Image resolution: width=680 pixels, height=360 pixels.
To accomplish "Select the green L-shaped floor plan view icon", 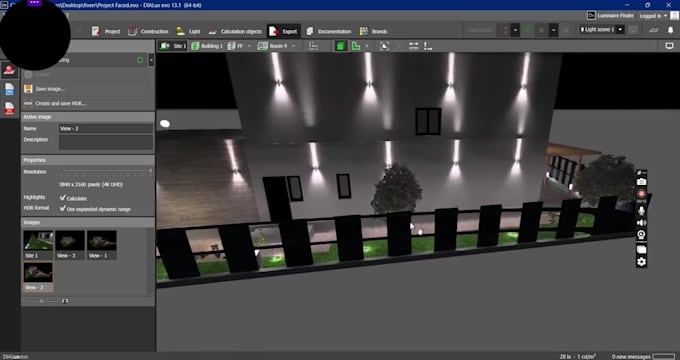I will [x=356, y=46].
